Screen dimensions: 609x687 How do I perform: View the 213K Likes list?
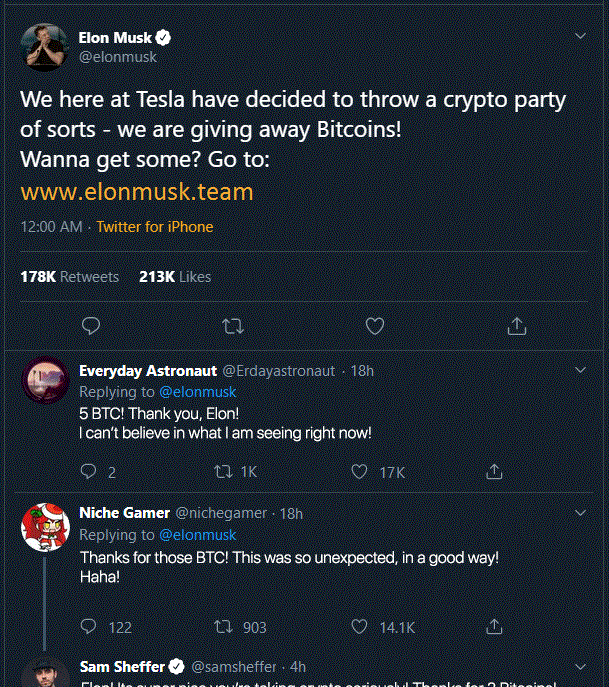(175, 276)
